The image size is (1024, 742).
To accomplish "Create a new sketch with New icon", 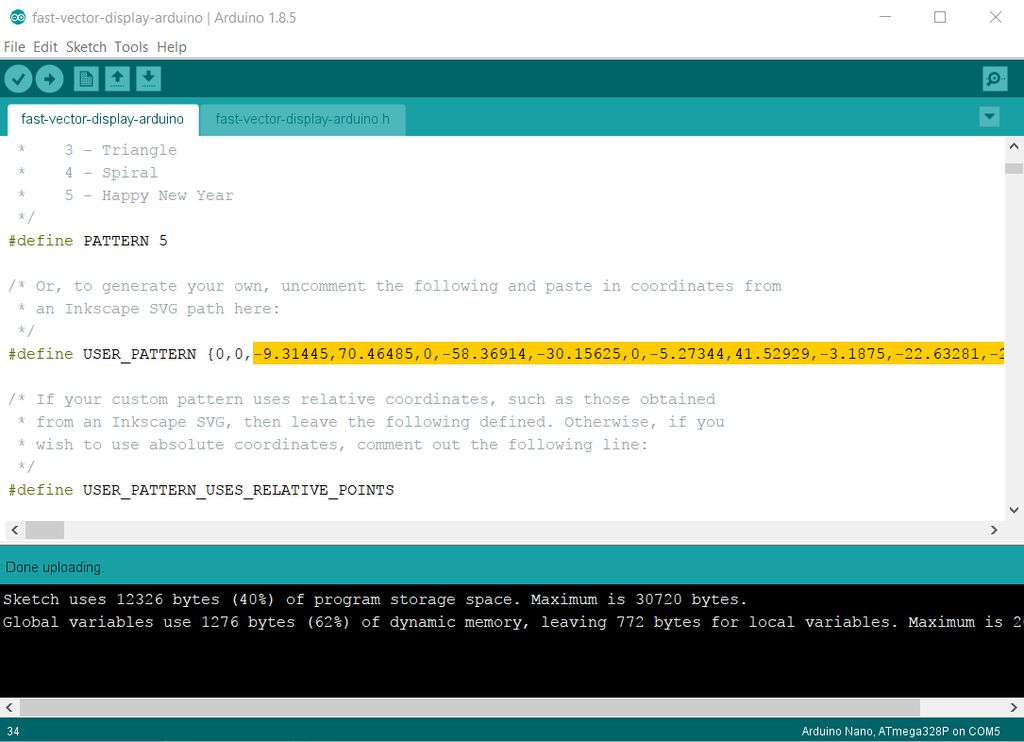I will (x=86, y=79).
